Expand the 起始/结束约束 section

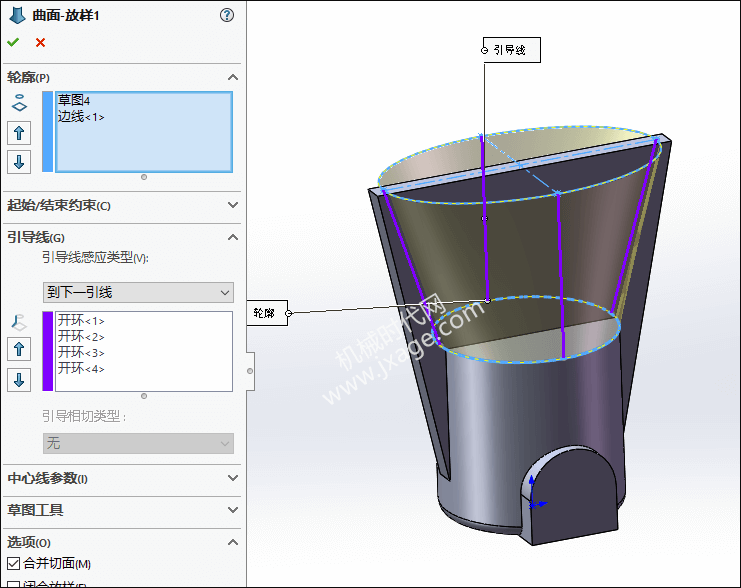(x=232, y=206)
